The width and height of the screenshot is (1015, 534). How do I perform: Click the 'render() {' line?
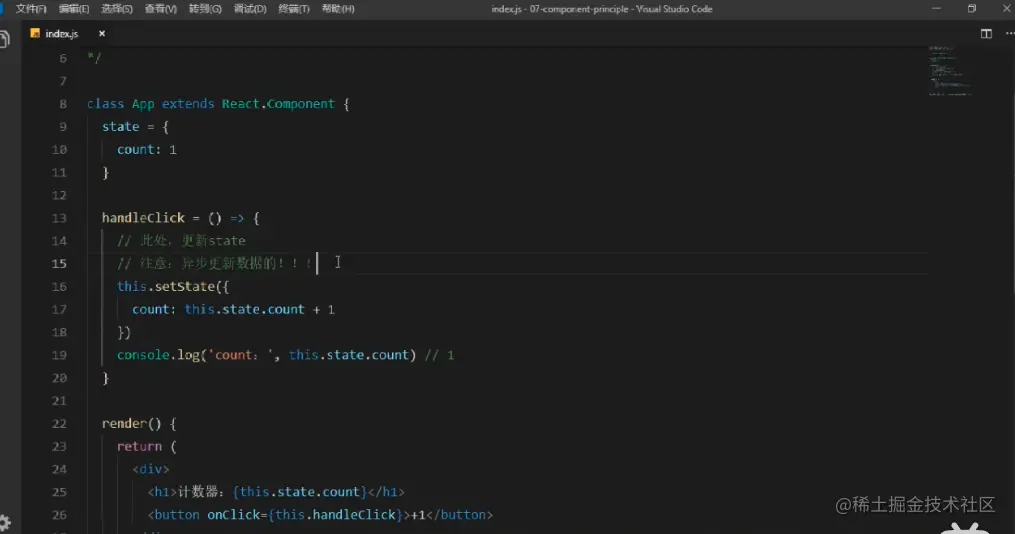click(139, 424)
